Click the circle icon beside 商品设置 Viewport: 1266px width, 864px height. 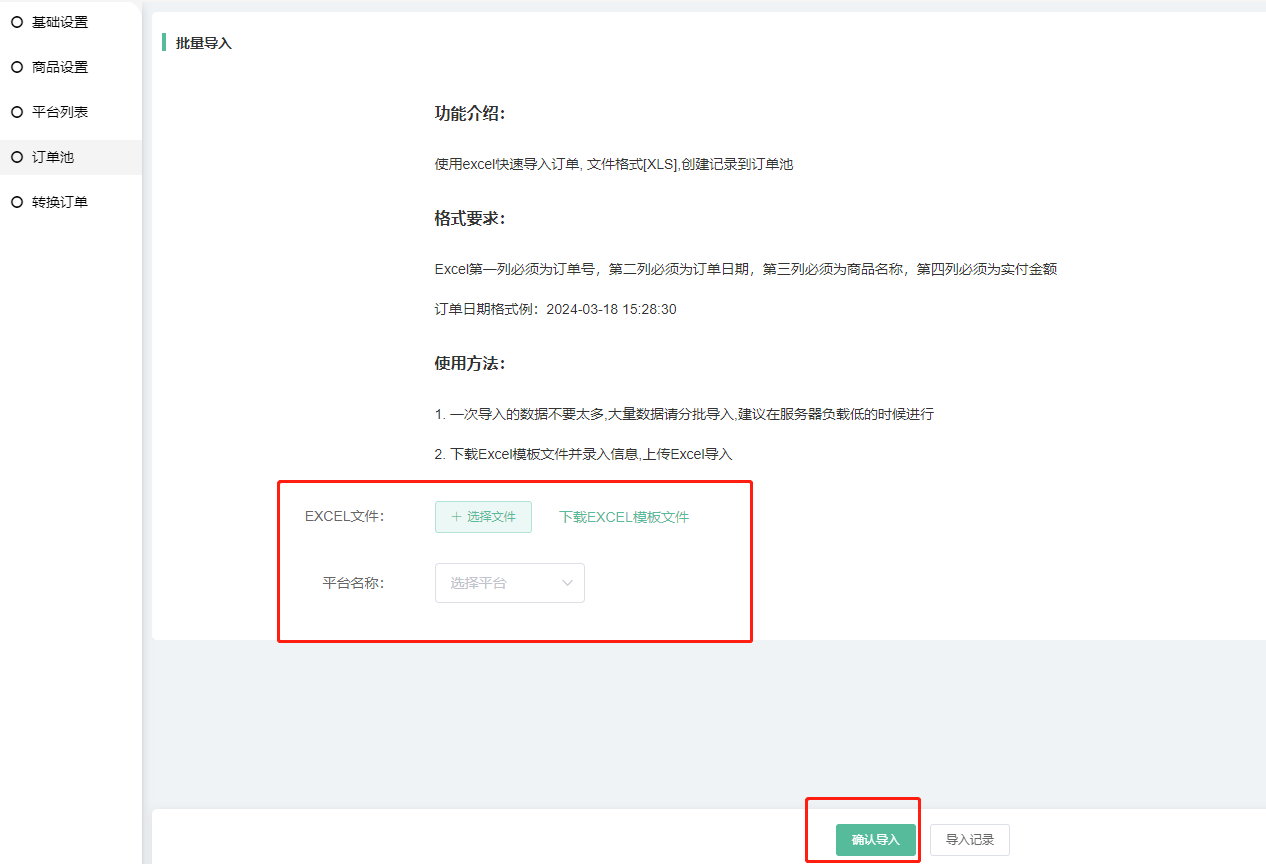click(16, 67)
